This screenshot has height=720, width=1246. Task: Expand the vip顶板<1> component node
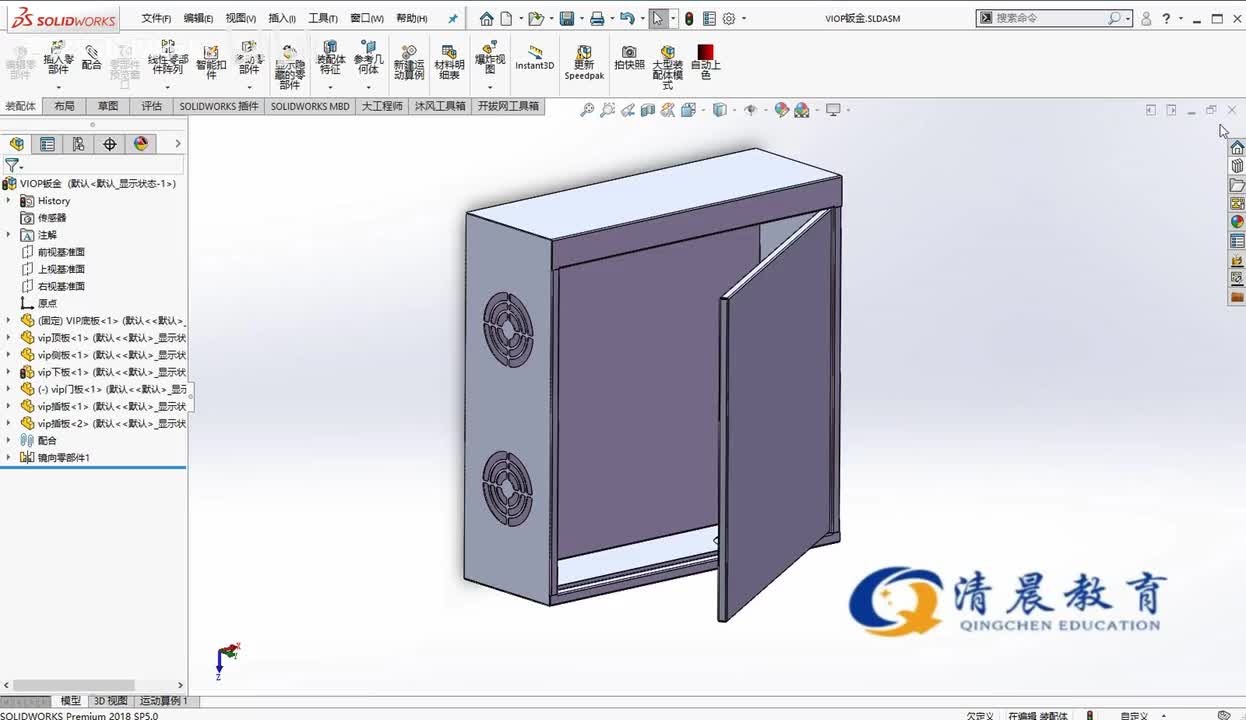coord(8,338)
